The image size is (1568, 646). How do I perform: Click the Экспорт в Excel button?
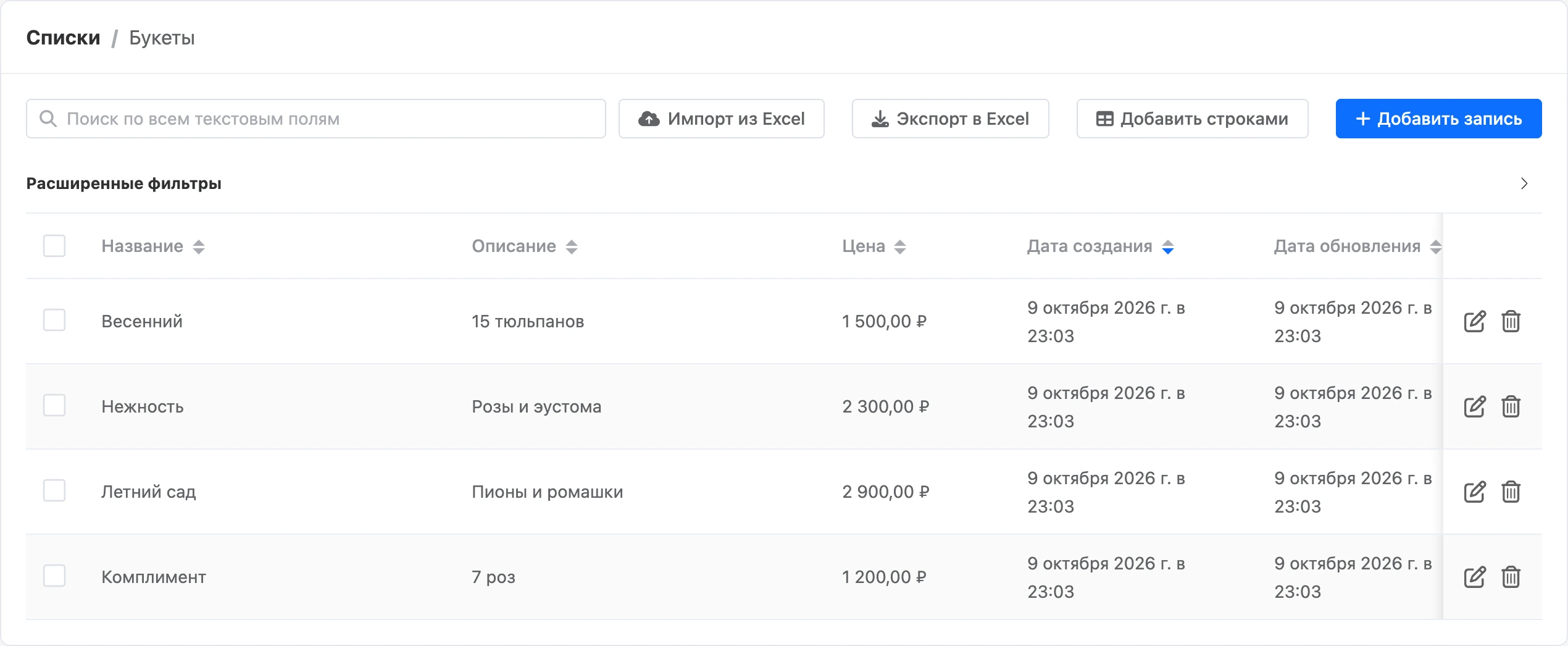[951, 119]
